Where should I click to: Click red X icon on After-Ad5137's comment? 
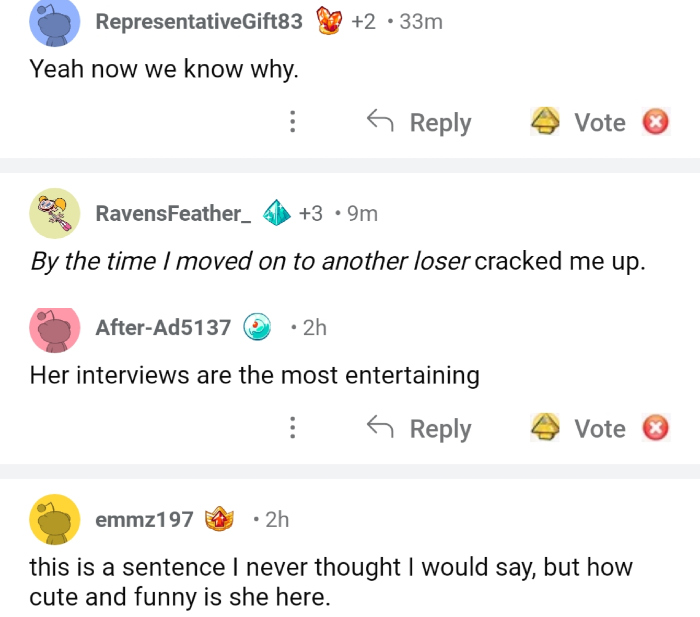(655, 429)
